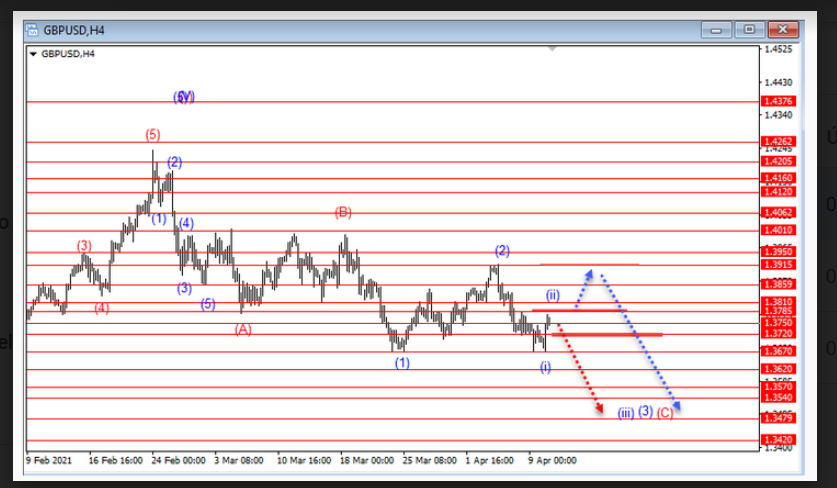Select the 1.3720 price tag on the axis
The height and width of the screenshot is (488, 837).
pos(778,333)
